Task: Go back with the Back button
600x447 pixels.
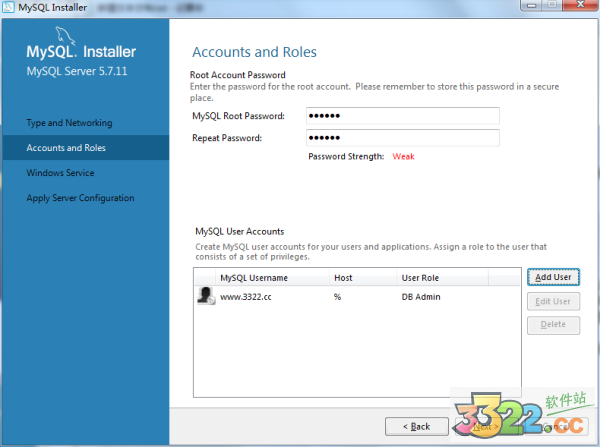Action: pyautogui.click(x=417, y=426)
